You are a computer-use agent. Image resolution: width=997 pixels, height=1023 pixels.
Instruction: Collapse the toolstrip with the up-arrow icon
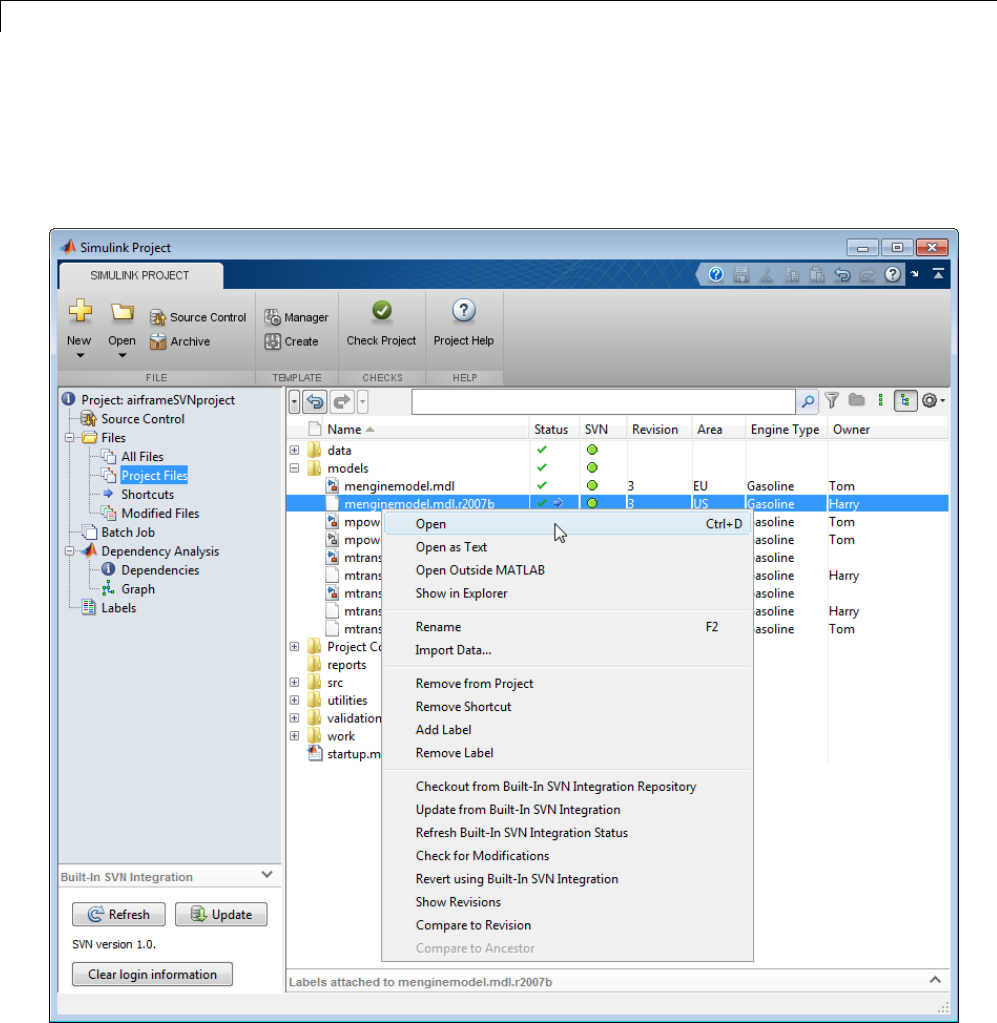[x=938, y=274]
